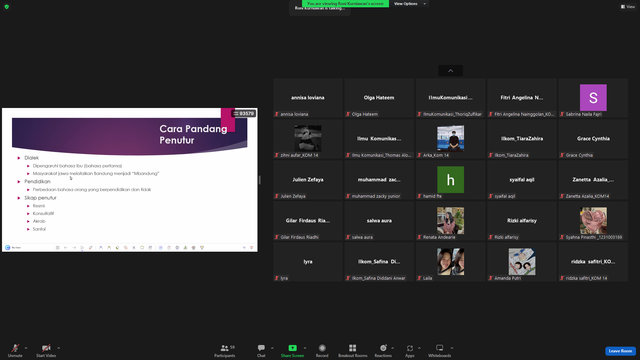
Task: Go to previous slide with left arrow
Action: [66, 247]
